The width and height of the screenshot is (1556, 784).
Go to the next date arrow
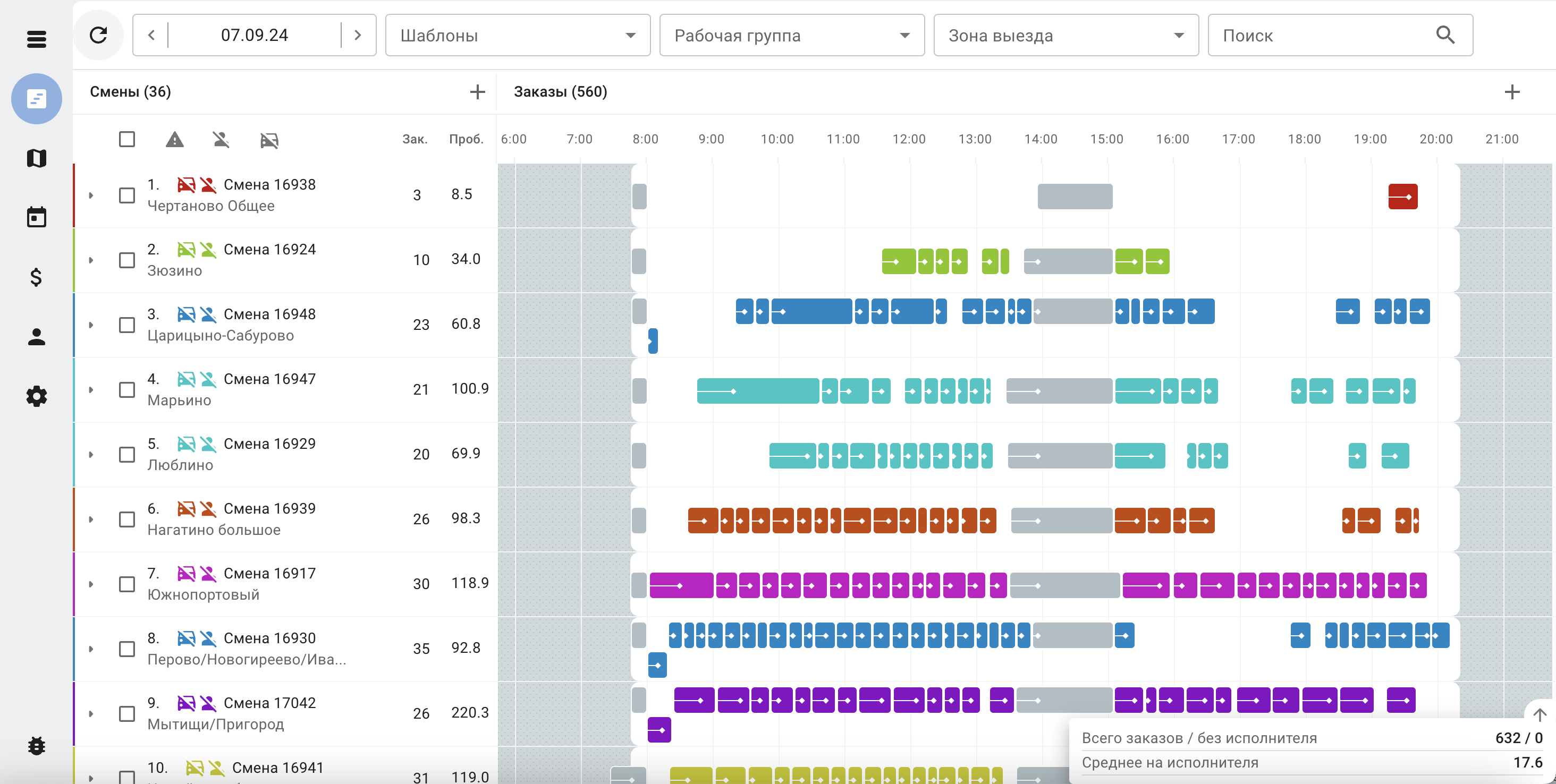[358, 35]
